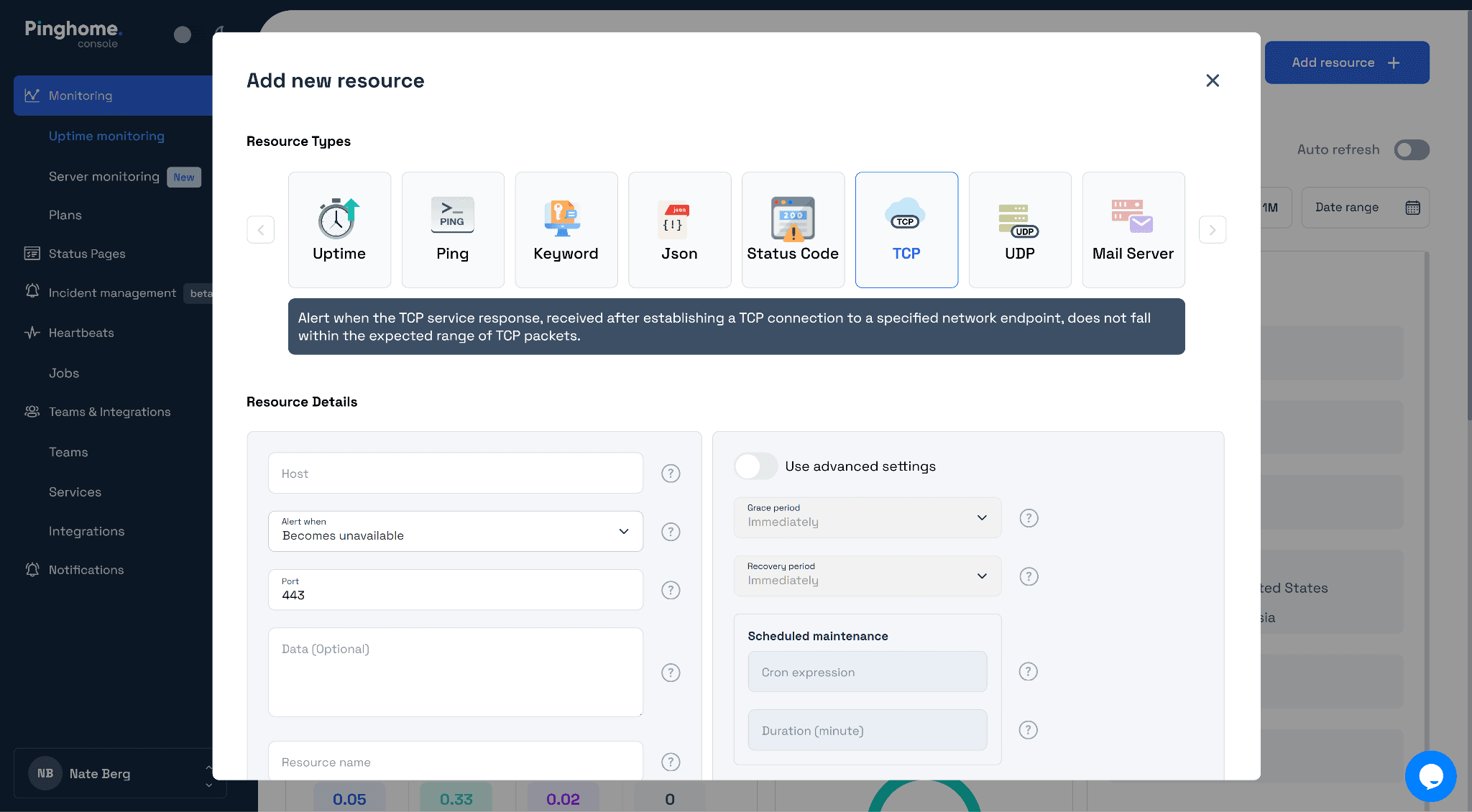1472x812 pixels.
Task: Open the Date range calendar icon
Action: pyautogui.click(x=1412, y=208)
